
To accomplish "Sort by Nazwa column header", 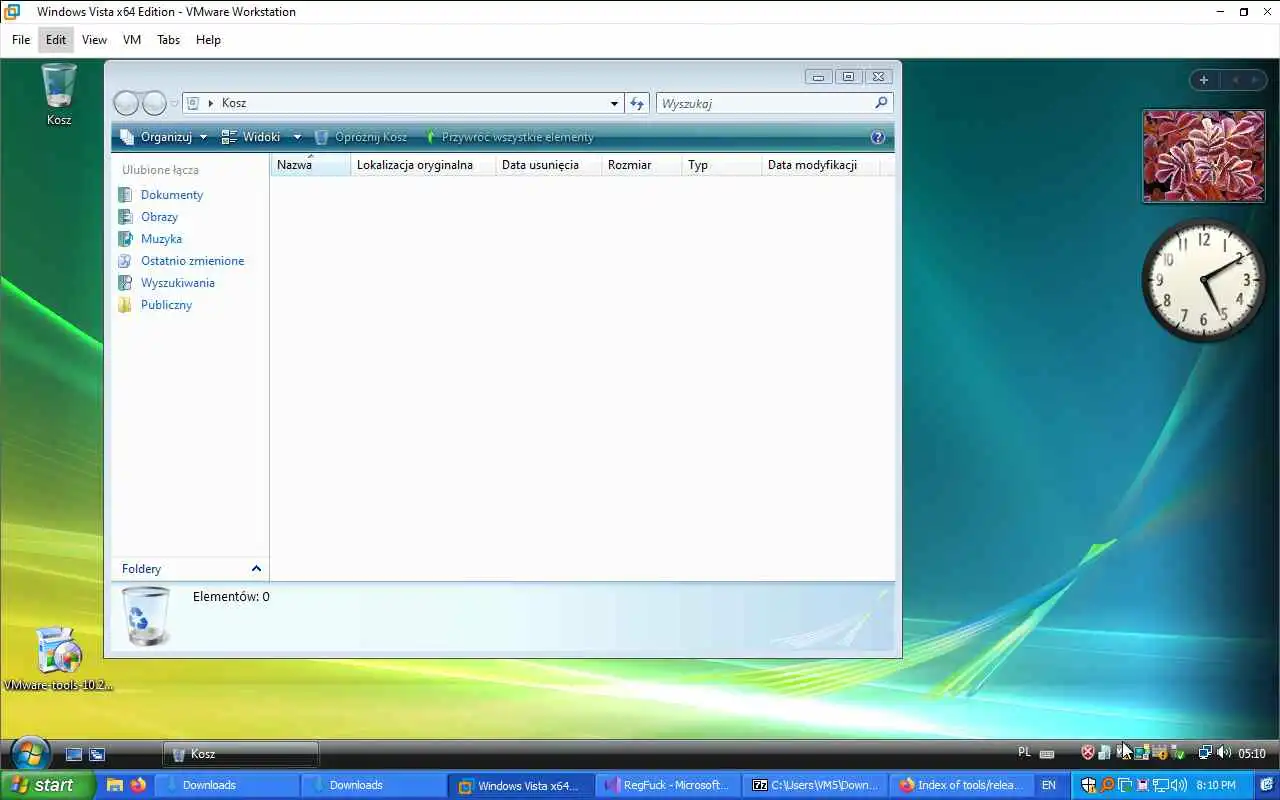I will point(310,165).
